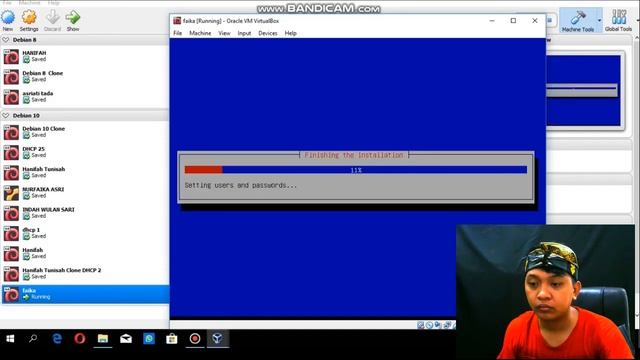Click the running faika VM's OS icon
Image resolution: width=640 pixels, height=360 pixels.
click(x=11, y=294)
